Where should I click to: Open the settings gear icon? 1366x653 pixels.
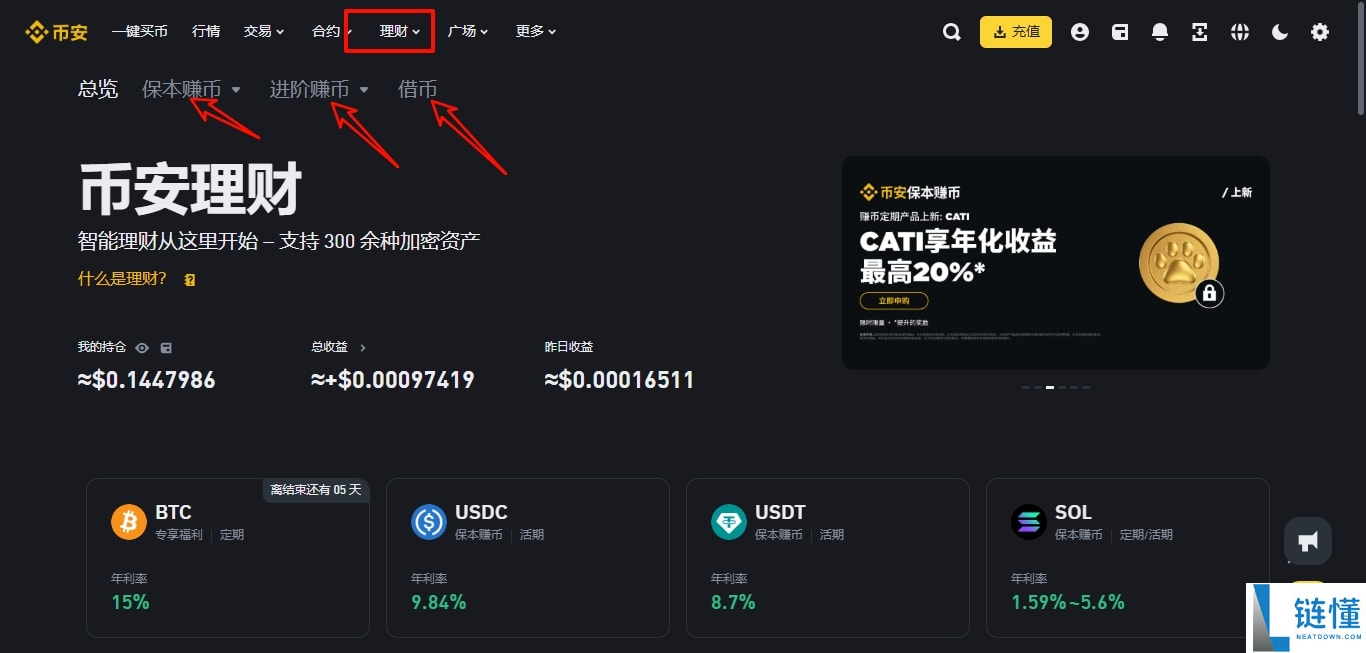(1320, 32)
